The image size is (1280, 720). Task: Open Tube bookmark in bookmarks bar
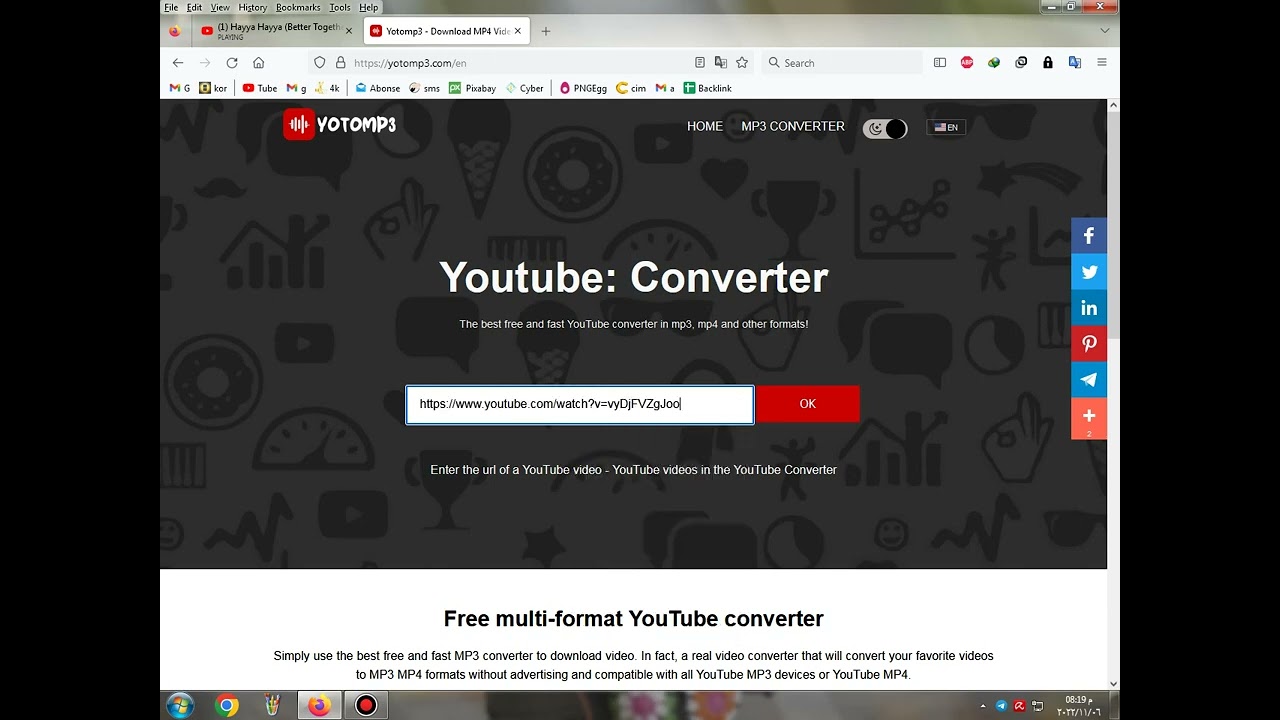point(260,88)
